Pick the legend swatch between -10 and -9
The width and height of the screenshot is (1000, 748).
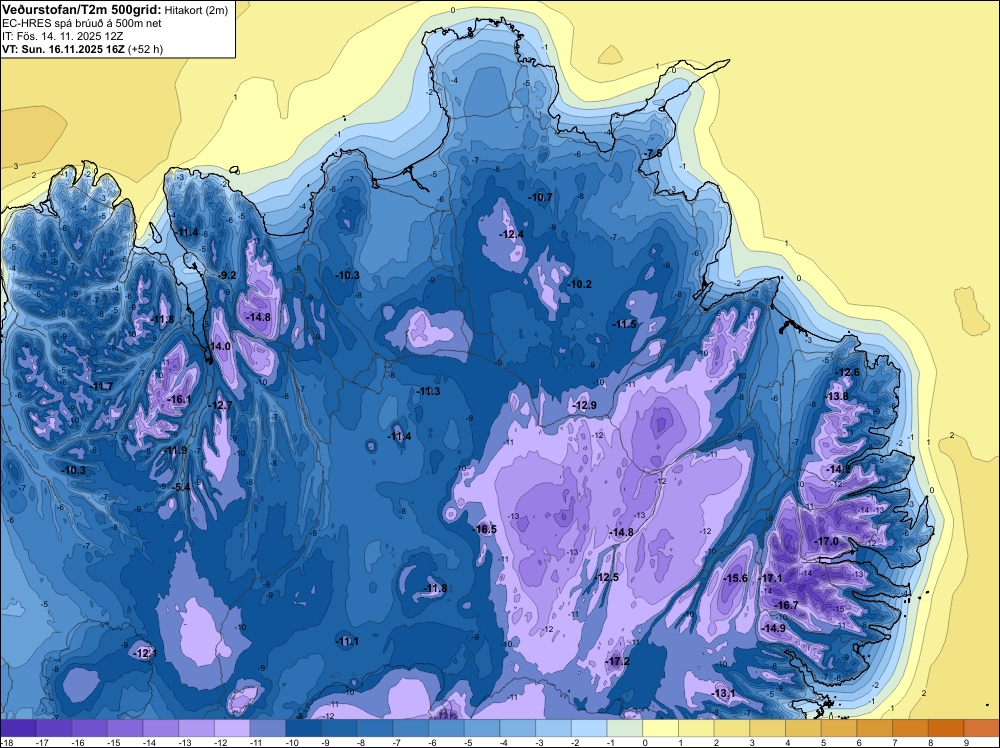tap(304, 728)
